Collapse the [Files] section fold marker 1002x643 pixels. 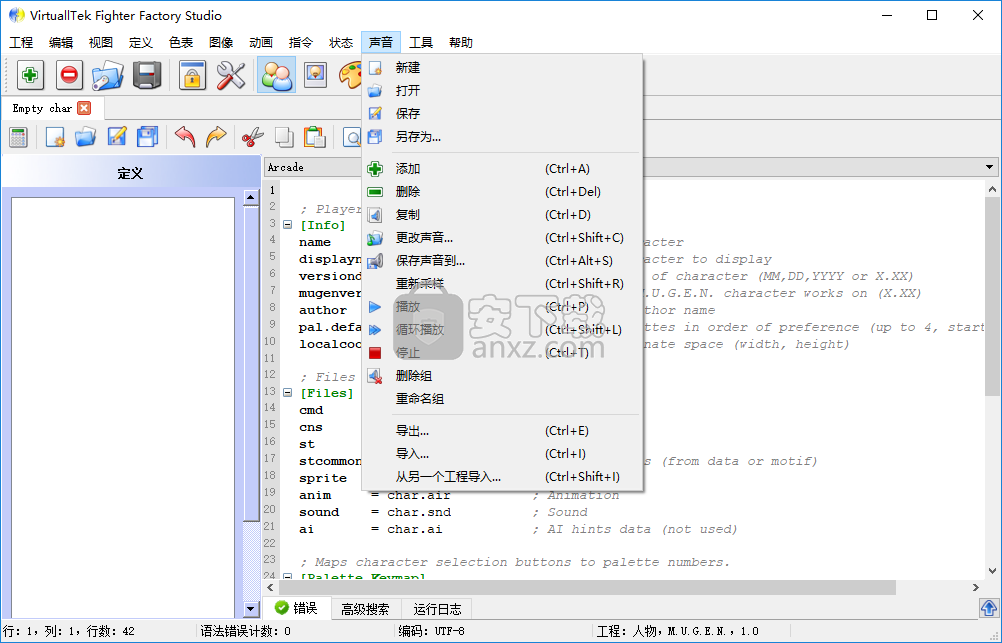[288, 393]
